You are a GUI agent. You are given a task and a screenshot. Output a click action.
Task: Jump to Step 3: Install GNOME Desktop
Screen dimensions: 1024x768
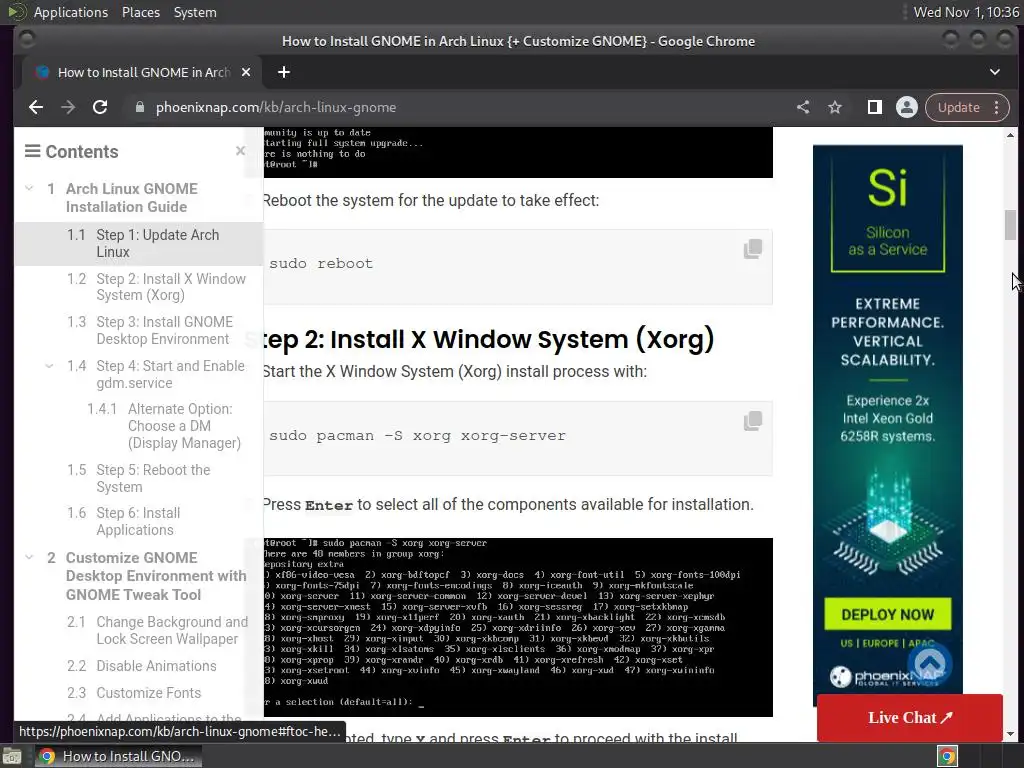[x=165, y=330]
